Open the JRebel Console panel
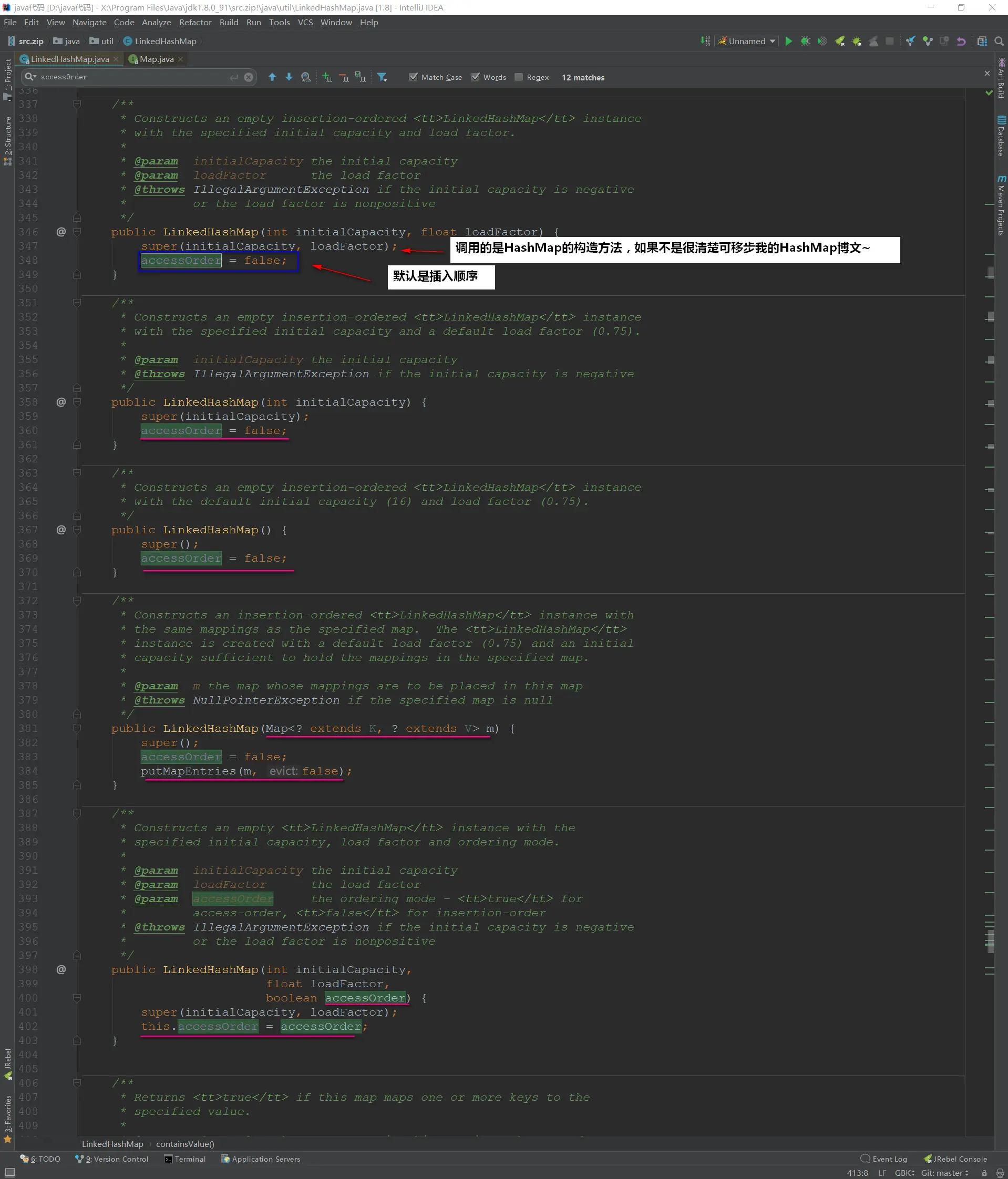 955,1159
